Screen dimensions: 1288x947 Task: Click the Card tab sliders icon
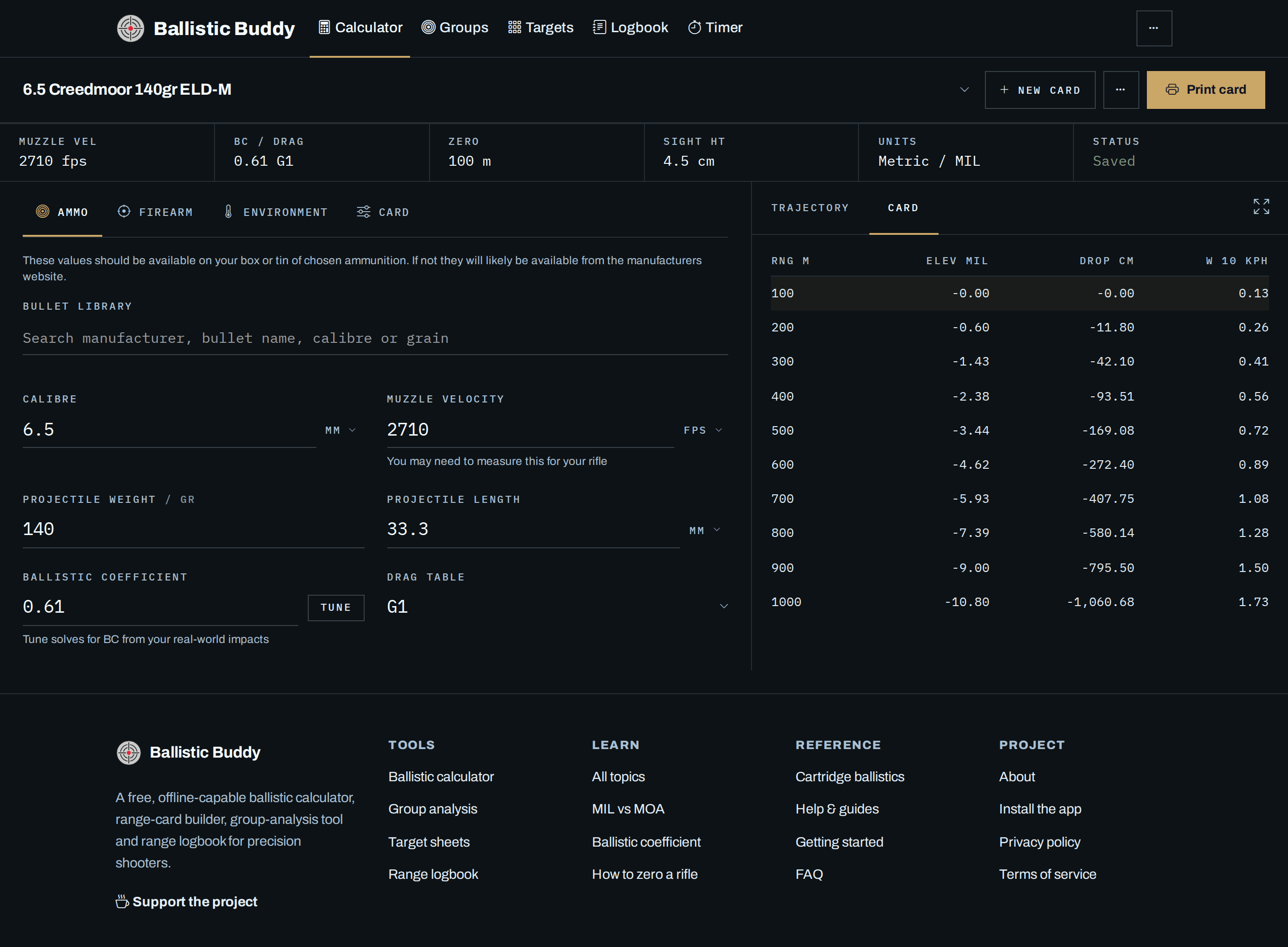click(x=363, y=212)
